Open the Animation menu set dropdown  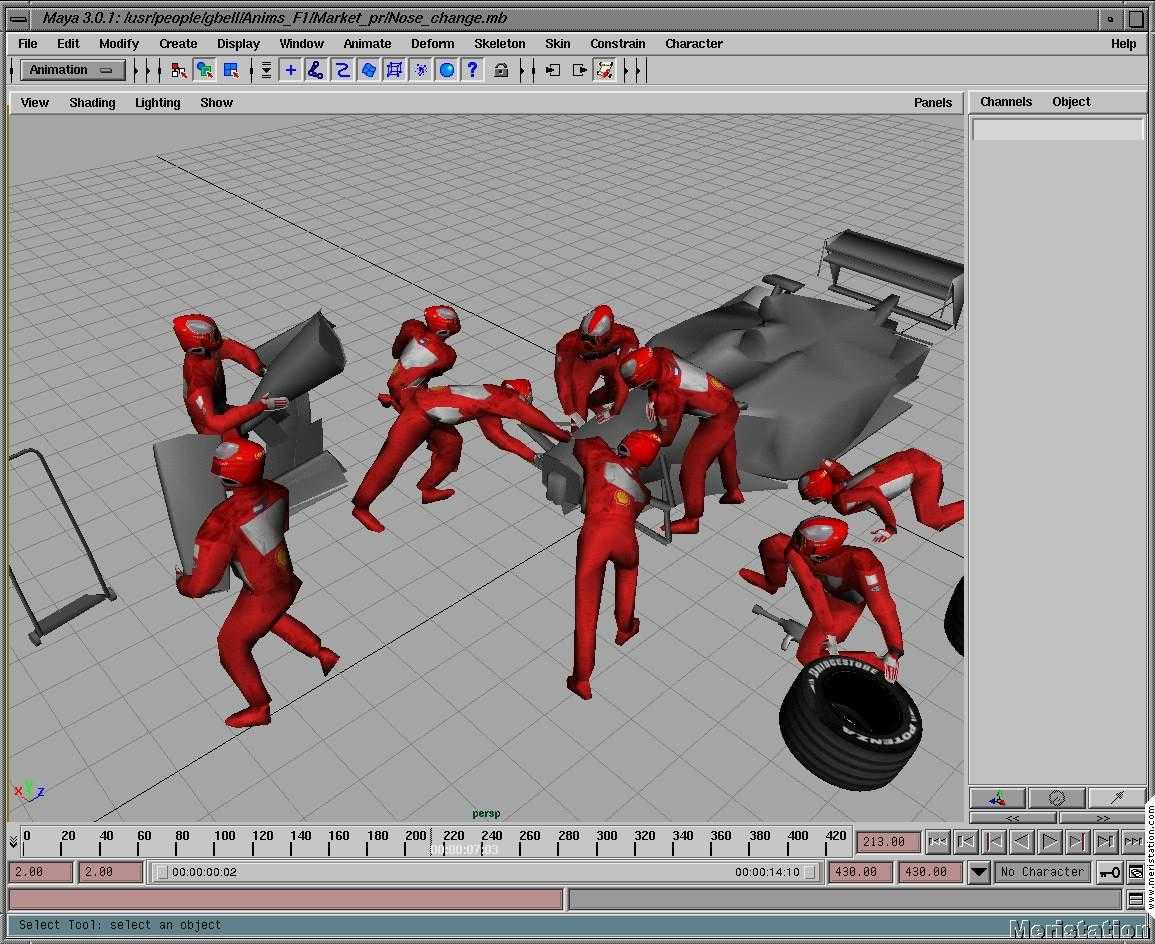71,70
